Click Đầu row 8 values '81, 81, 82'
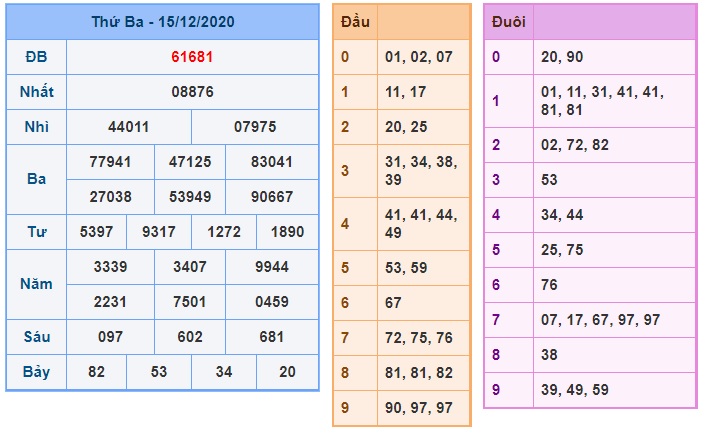 point(419,373)
